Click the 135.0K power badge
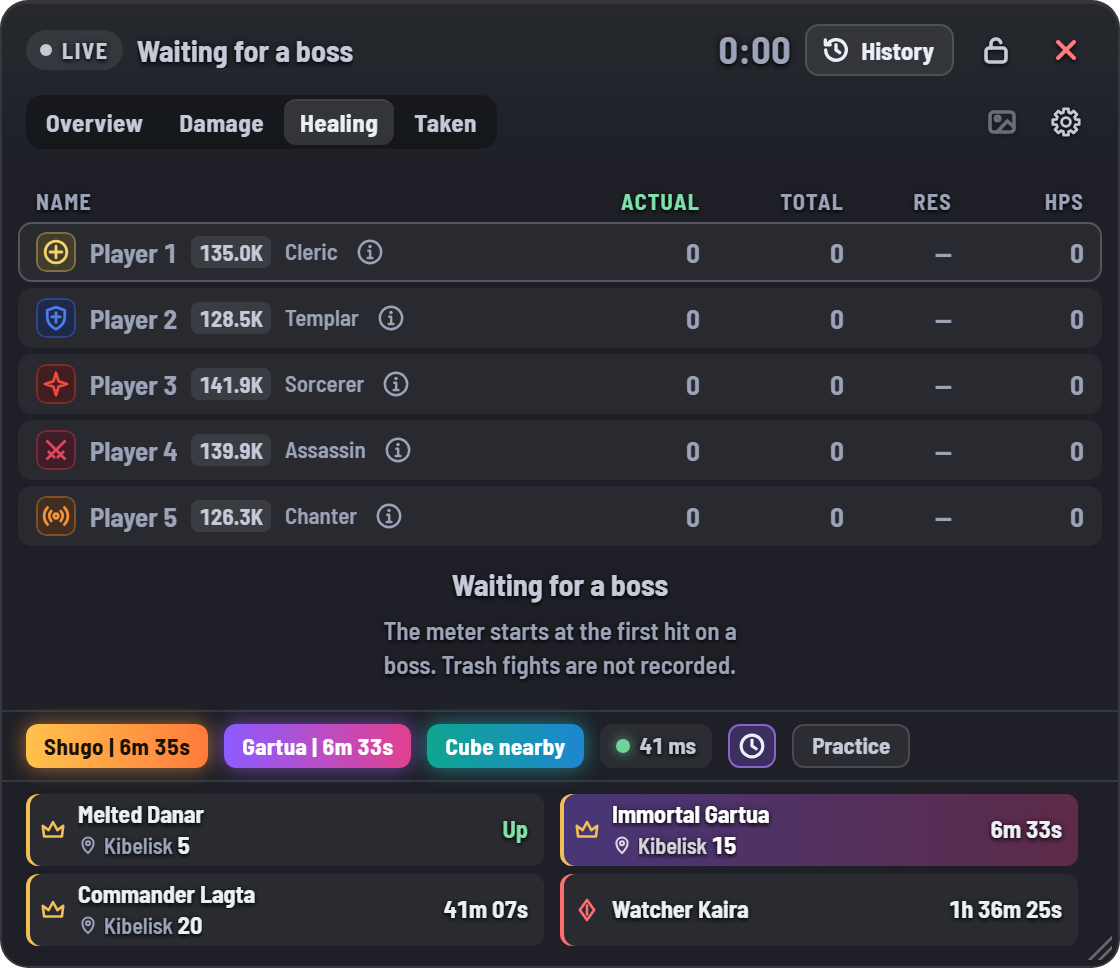The height and width of the screenshot is (968, 1120). point(231,253)
